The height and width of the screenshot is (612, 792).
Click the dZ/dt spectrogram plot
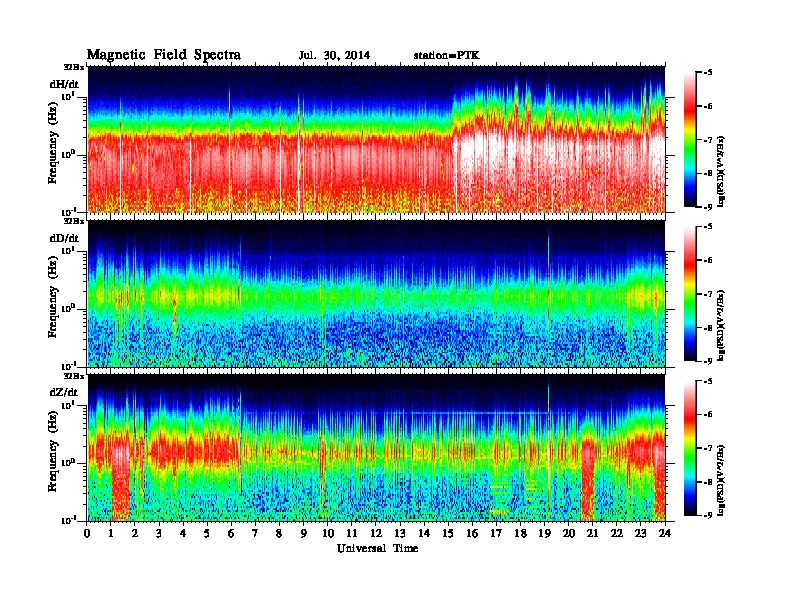point(376,448)
